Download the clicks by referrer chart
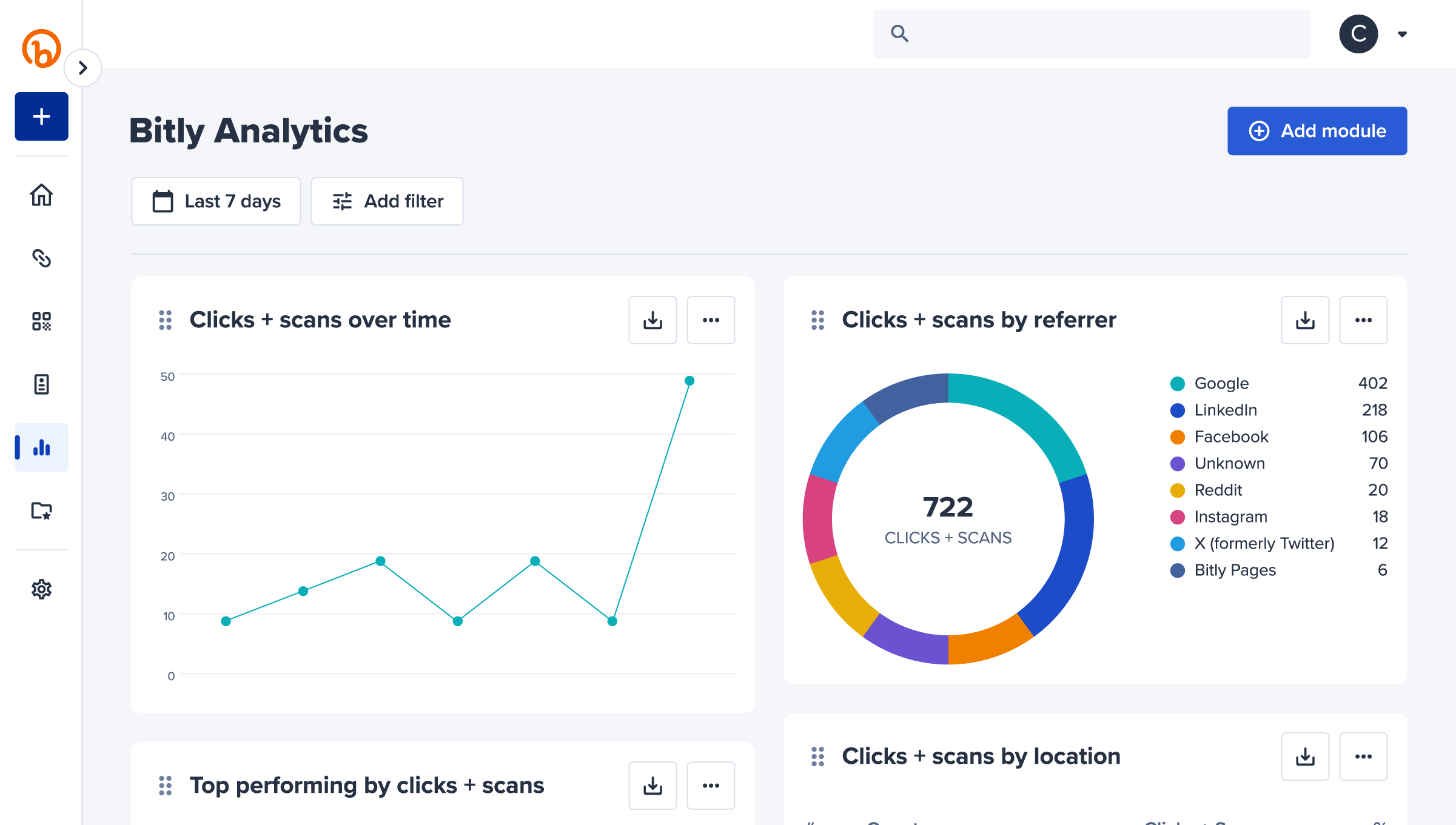The width and height of the screenshot is (1456, 825). [x=1306, y=319]
